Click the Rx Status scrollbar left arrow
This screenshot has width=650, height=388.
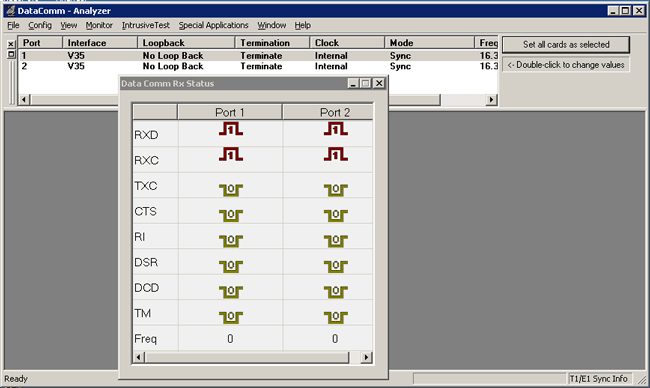pos(139,357)
